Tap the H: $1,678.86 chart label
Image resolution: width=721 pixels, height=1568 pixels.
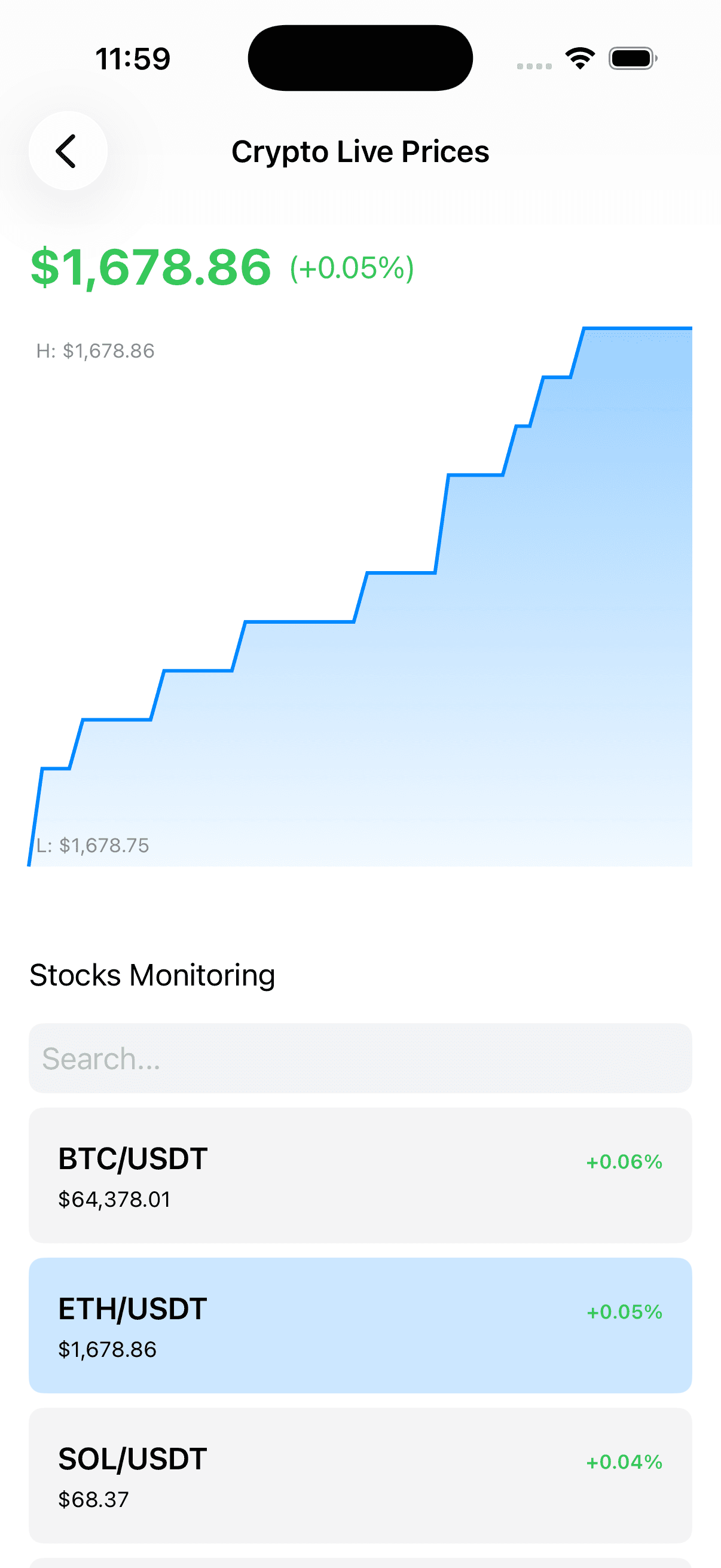95,350
